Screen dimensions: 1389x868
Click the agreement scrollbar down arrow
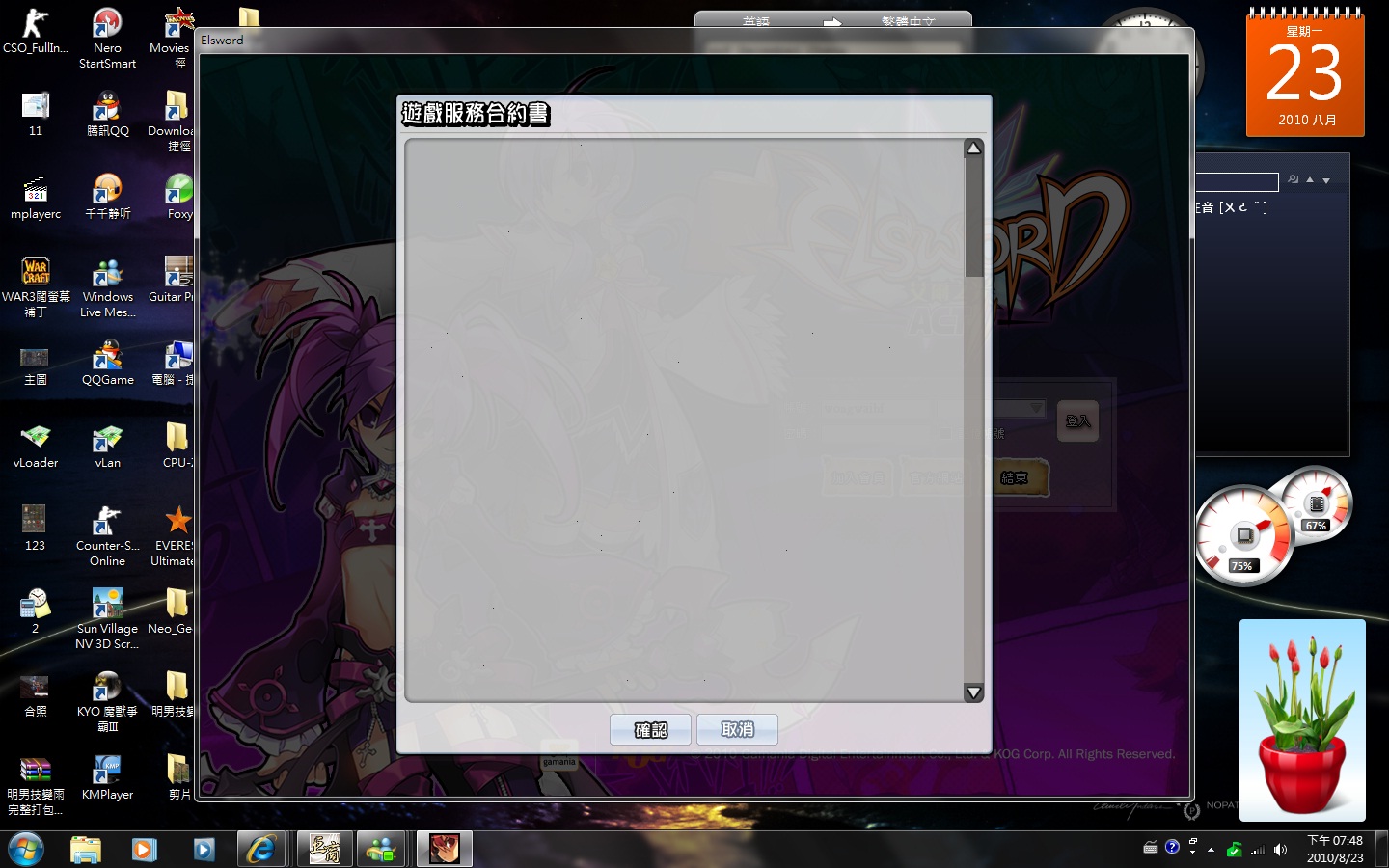pos(974,692)
